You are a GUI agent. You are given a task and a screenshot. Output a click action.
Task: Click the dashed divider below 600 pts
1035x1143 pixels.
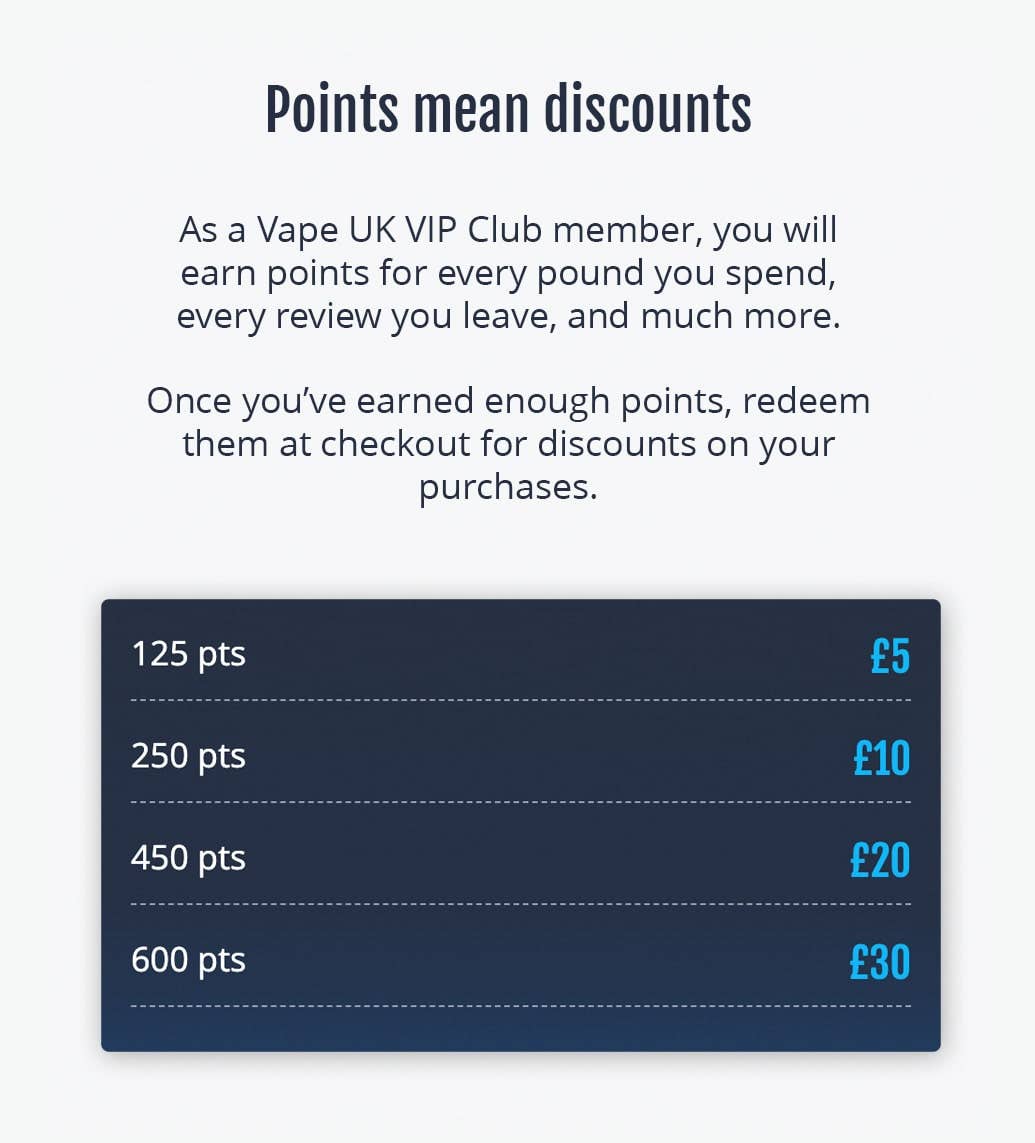[x=520, y=1006]
